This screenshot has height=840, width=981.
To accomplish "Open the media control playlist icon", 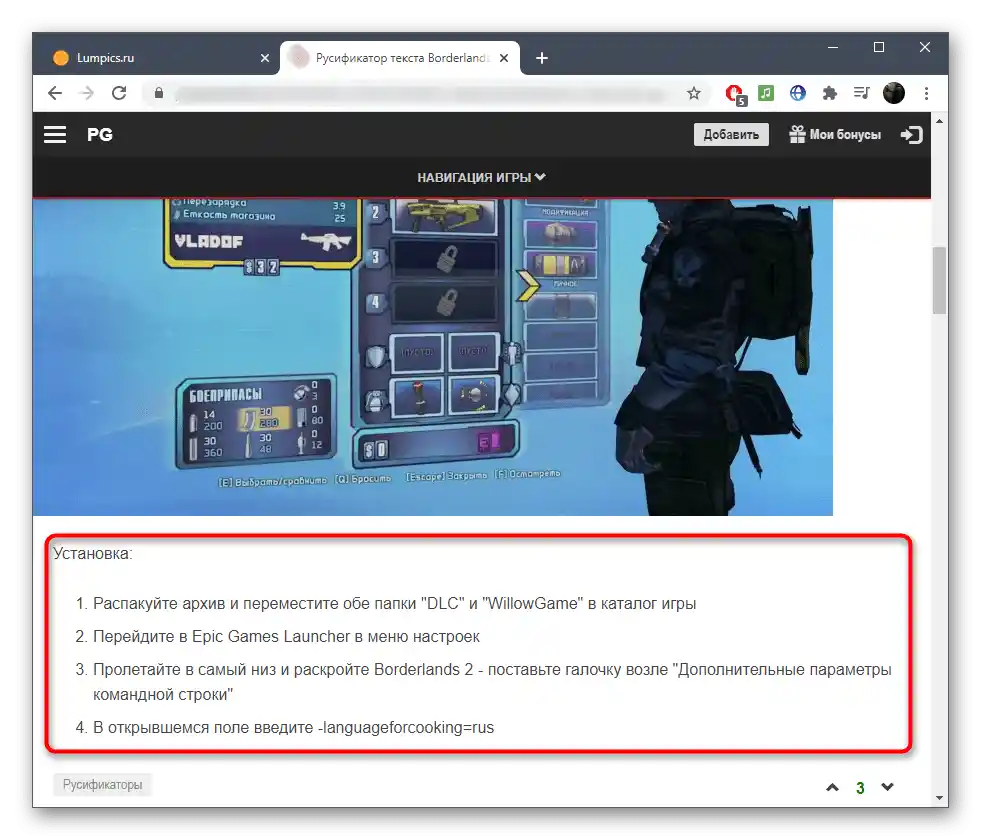I will point(862,93).
